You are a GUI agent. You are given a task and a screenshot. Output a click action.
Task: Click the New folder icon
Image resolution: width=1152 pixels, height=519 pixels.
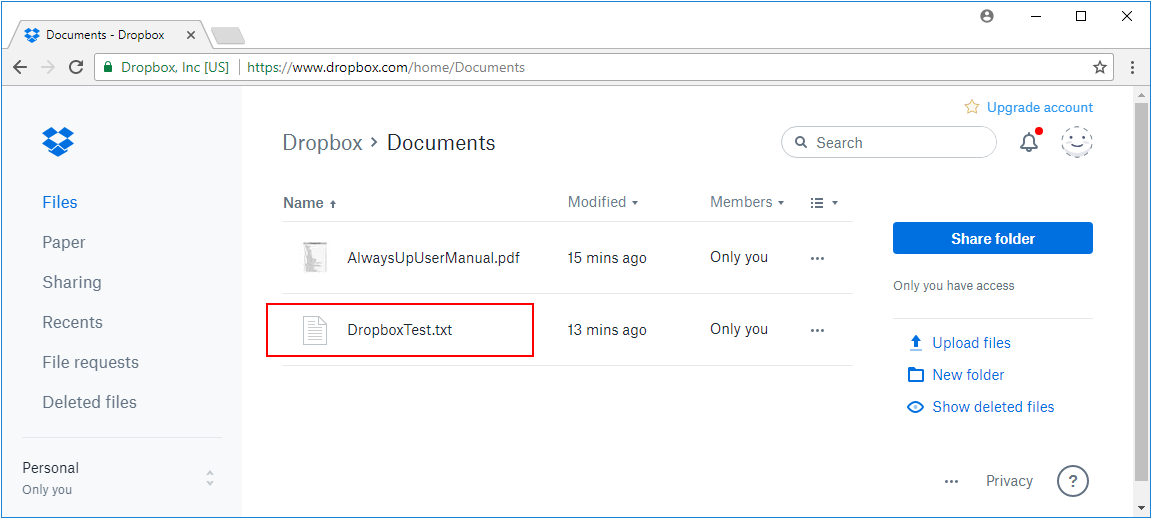915,375
